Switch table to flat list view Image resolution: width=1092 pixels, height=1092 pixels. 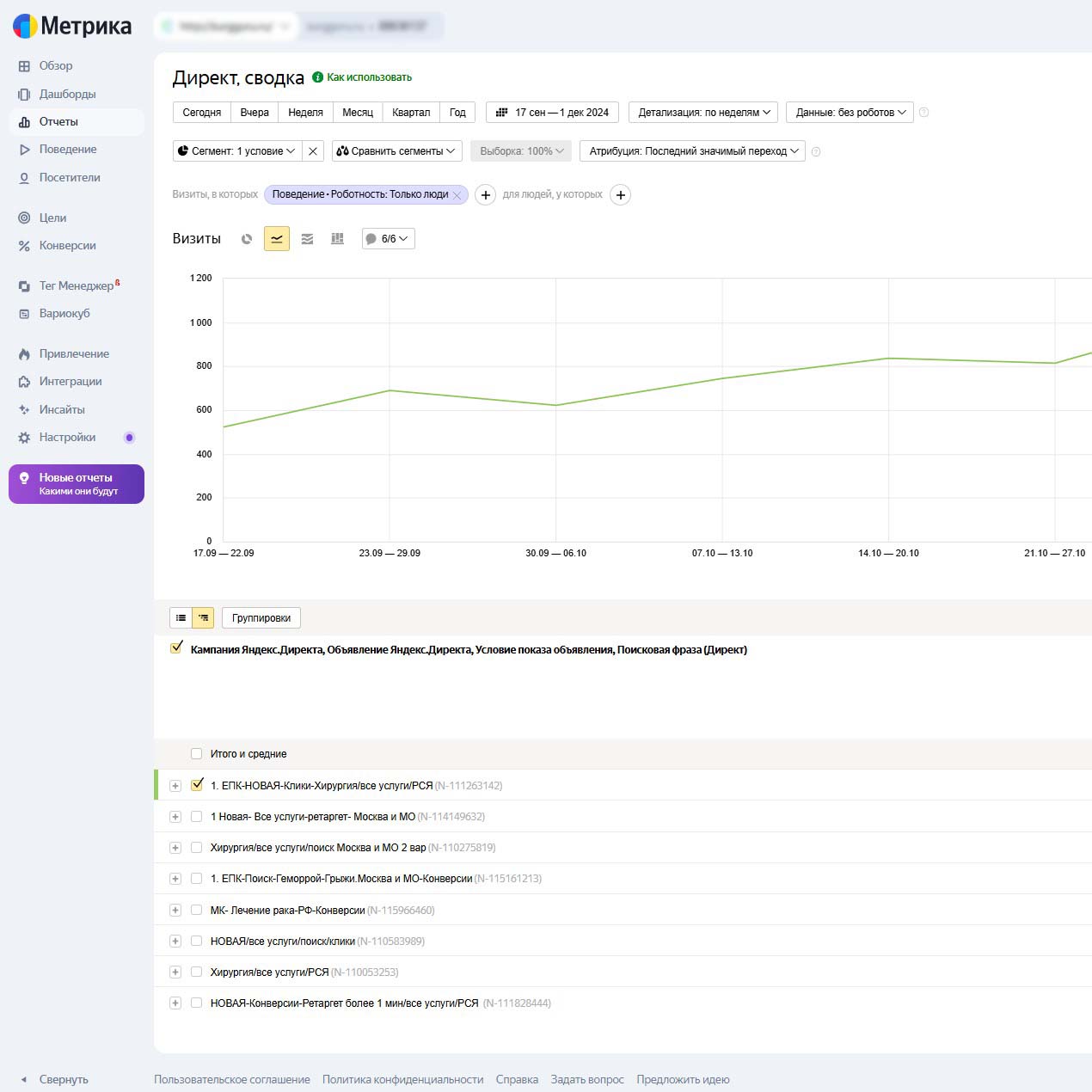click(x=181, y=617)
